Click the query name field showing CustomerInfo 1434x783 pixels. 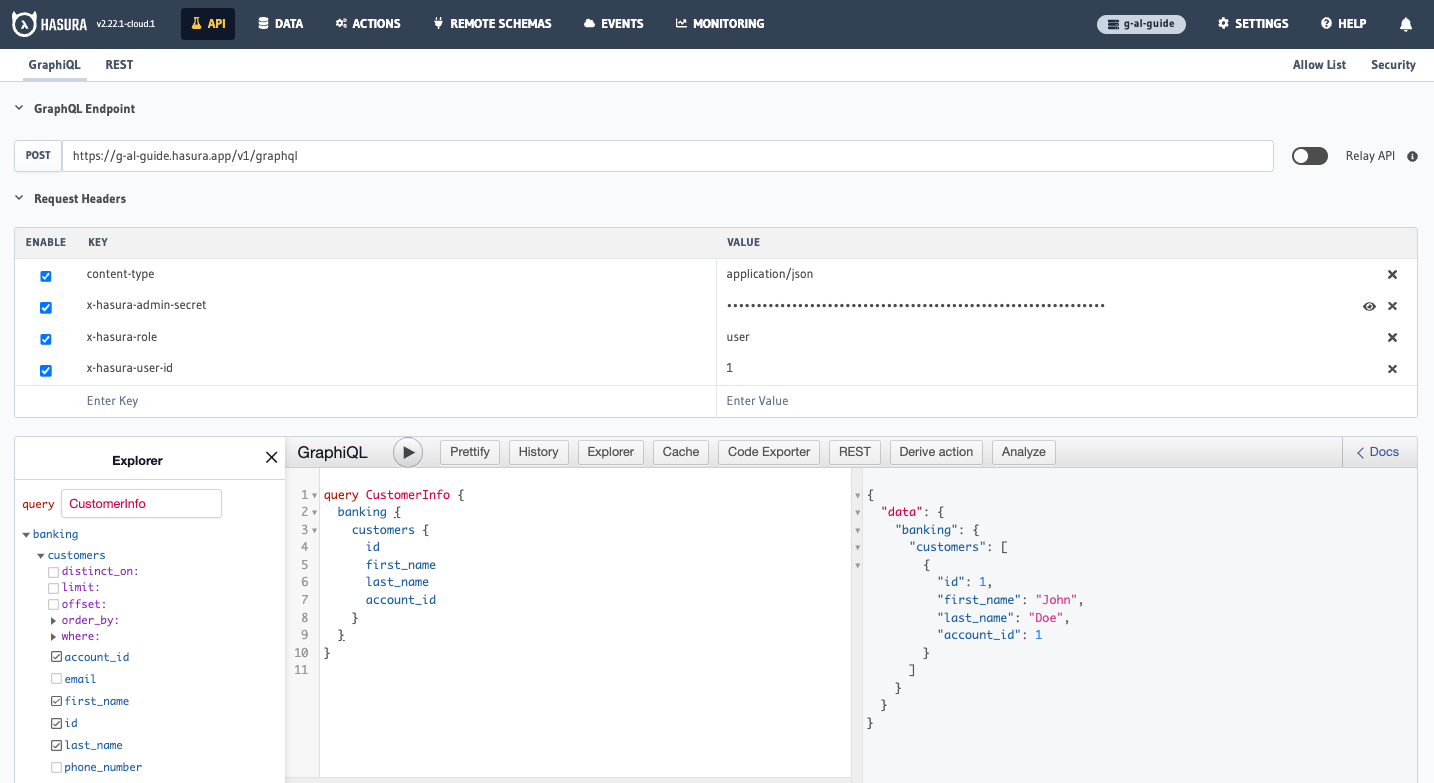click(141, 503)
